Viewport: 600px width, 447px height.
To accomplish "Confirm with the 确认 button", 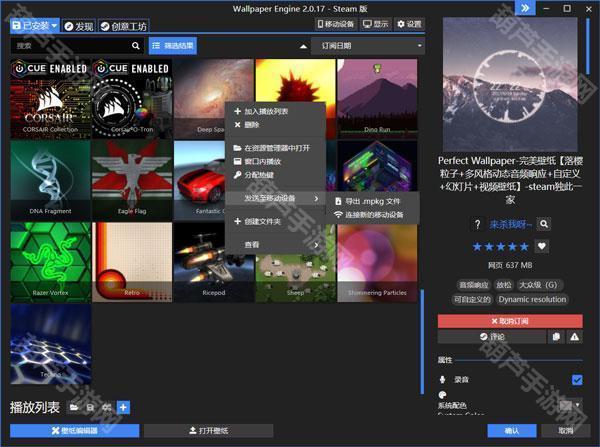I will pos(512,431).
